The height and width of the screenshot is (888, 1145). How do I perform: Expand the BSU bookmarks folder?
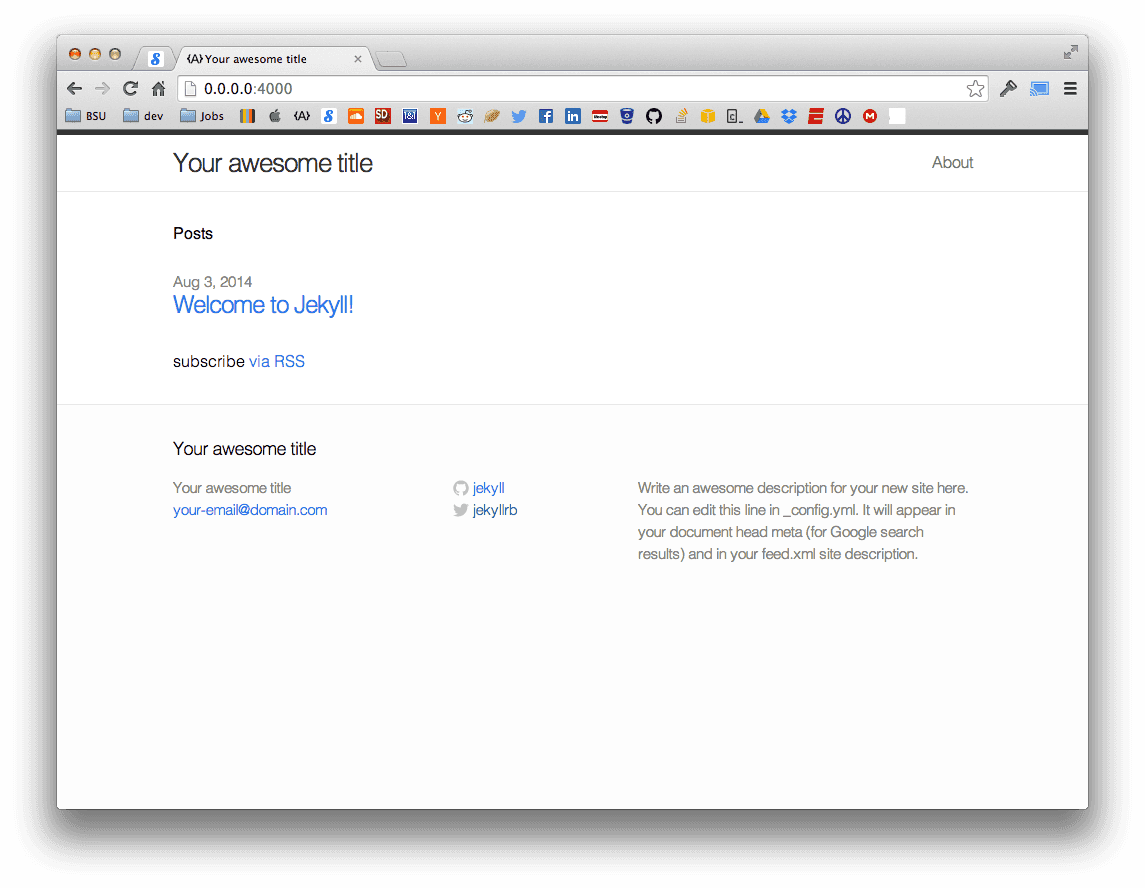(86, 116)
